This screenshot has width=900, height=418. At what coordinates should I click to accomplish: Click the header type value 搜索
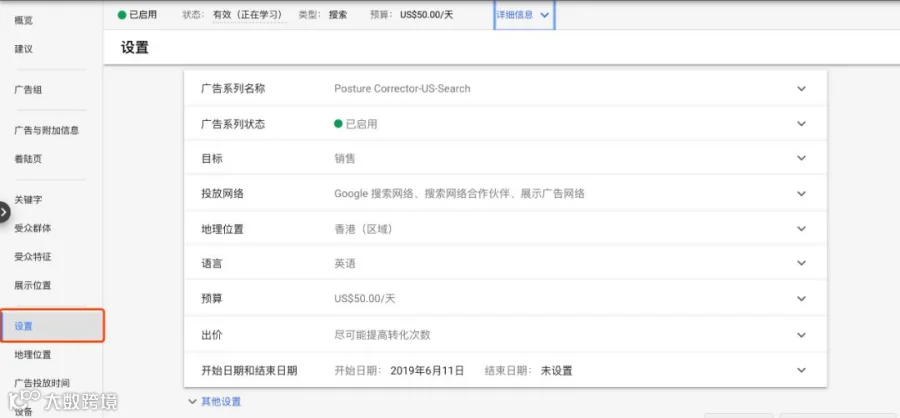[338, 15]
